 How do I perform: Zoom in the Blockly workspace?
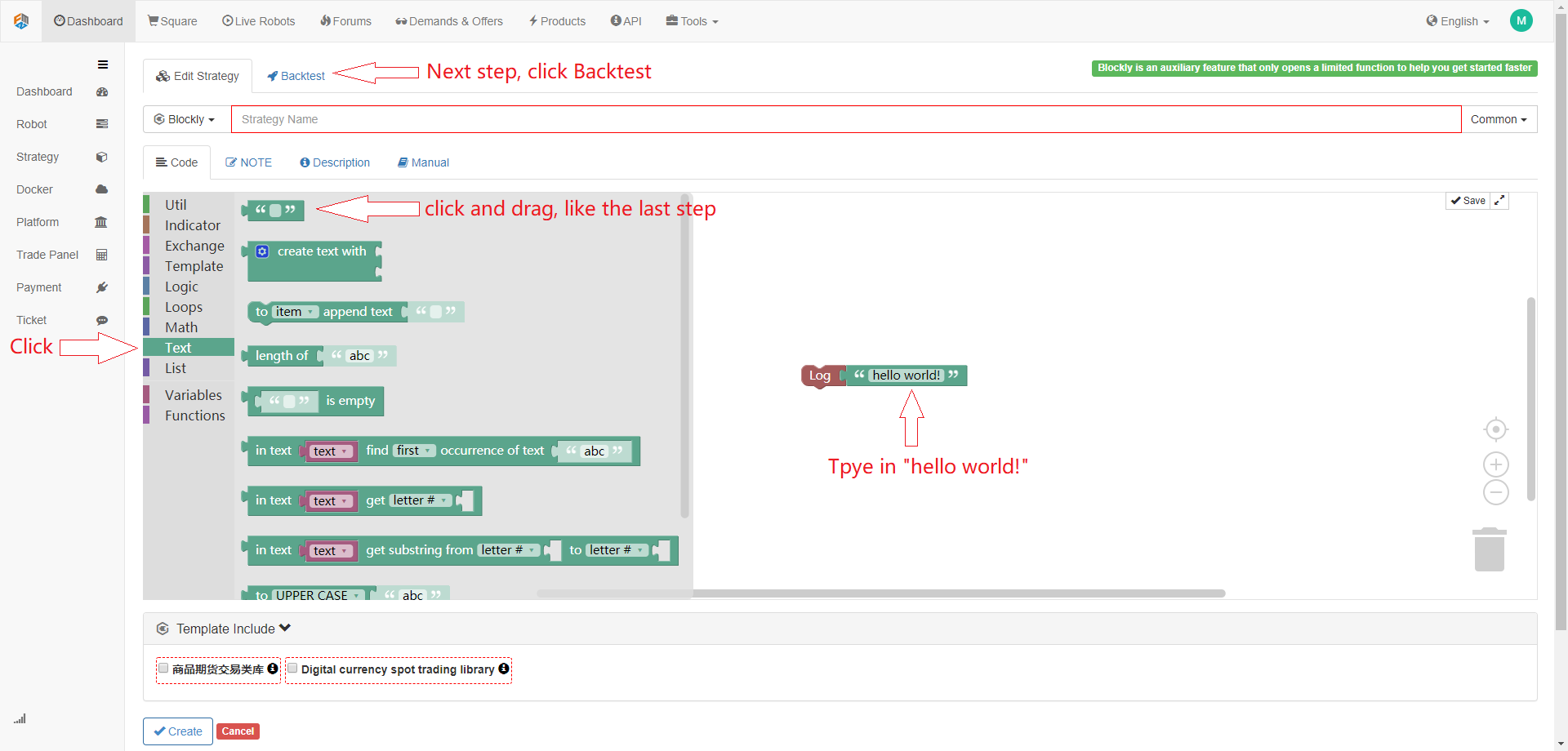pos(1495,464)
